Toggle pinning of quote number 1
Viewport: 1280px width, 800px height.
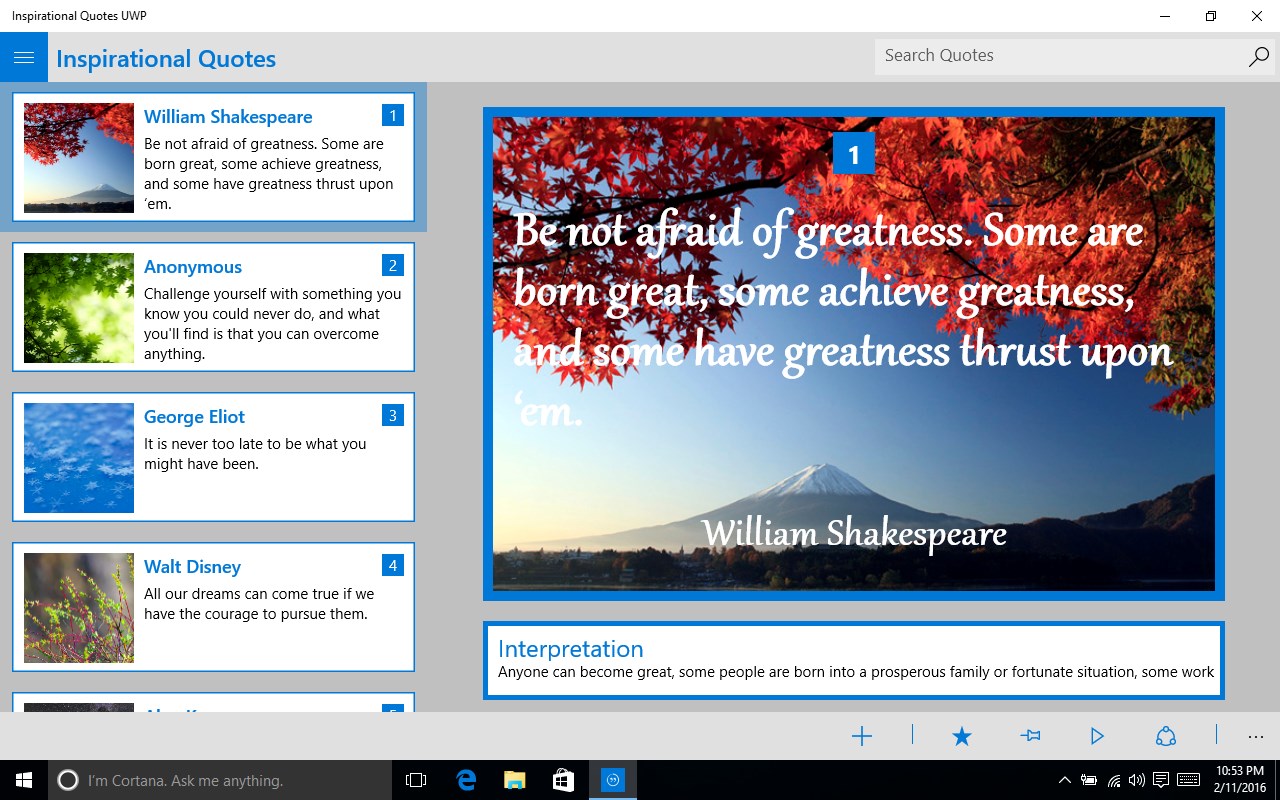click(x=1029, y=736)
